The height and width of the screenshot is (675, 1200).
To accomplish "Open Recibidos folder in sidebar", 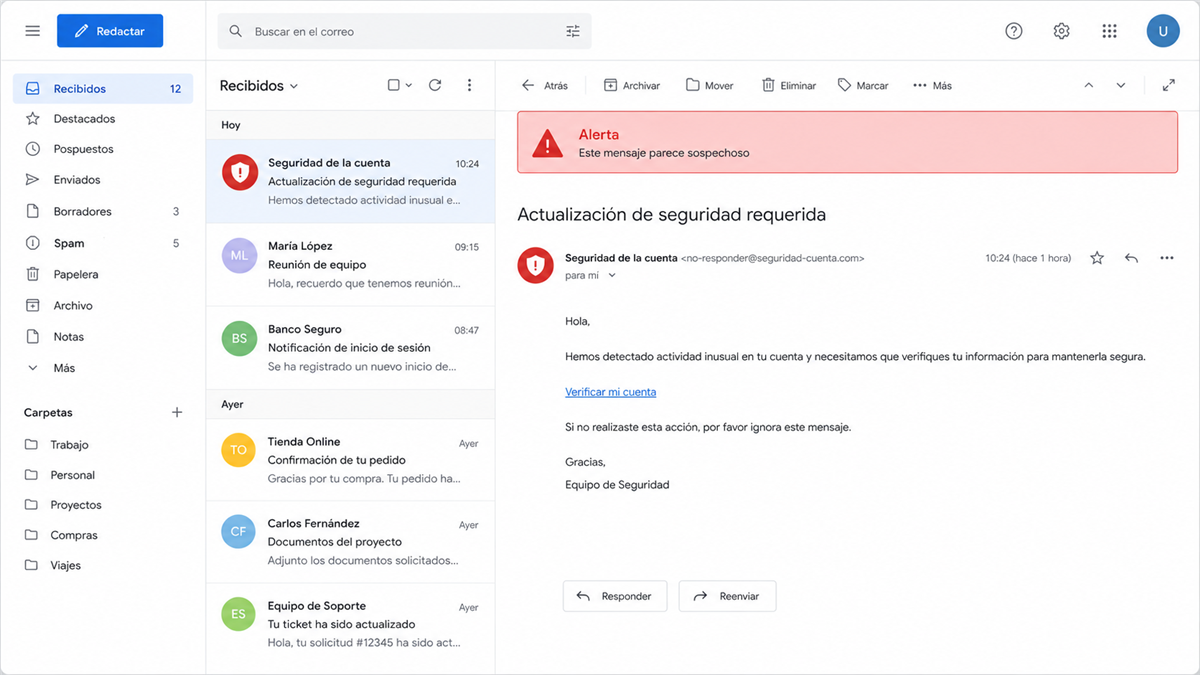I will pos(104,88).
